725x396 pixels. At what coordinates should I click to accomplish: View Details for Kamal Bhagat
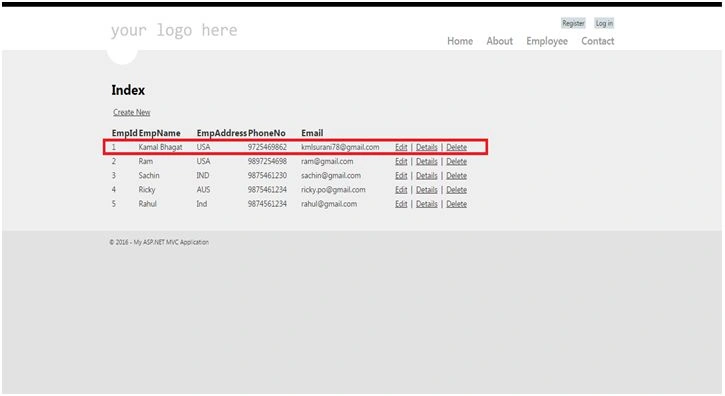[x=426, y=147]
